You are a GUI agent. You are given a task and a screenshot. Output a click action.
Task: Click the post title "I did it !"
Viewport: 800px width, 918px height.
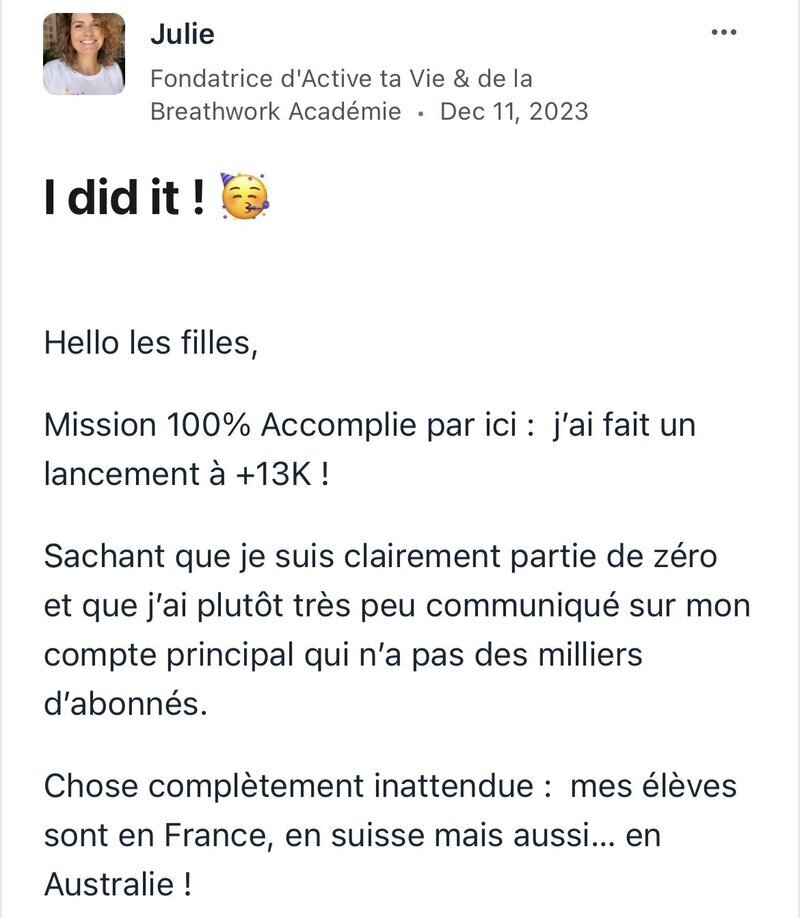pyautogui.click(x=125, y=197)
